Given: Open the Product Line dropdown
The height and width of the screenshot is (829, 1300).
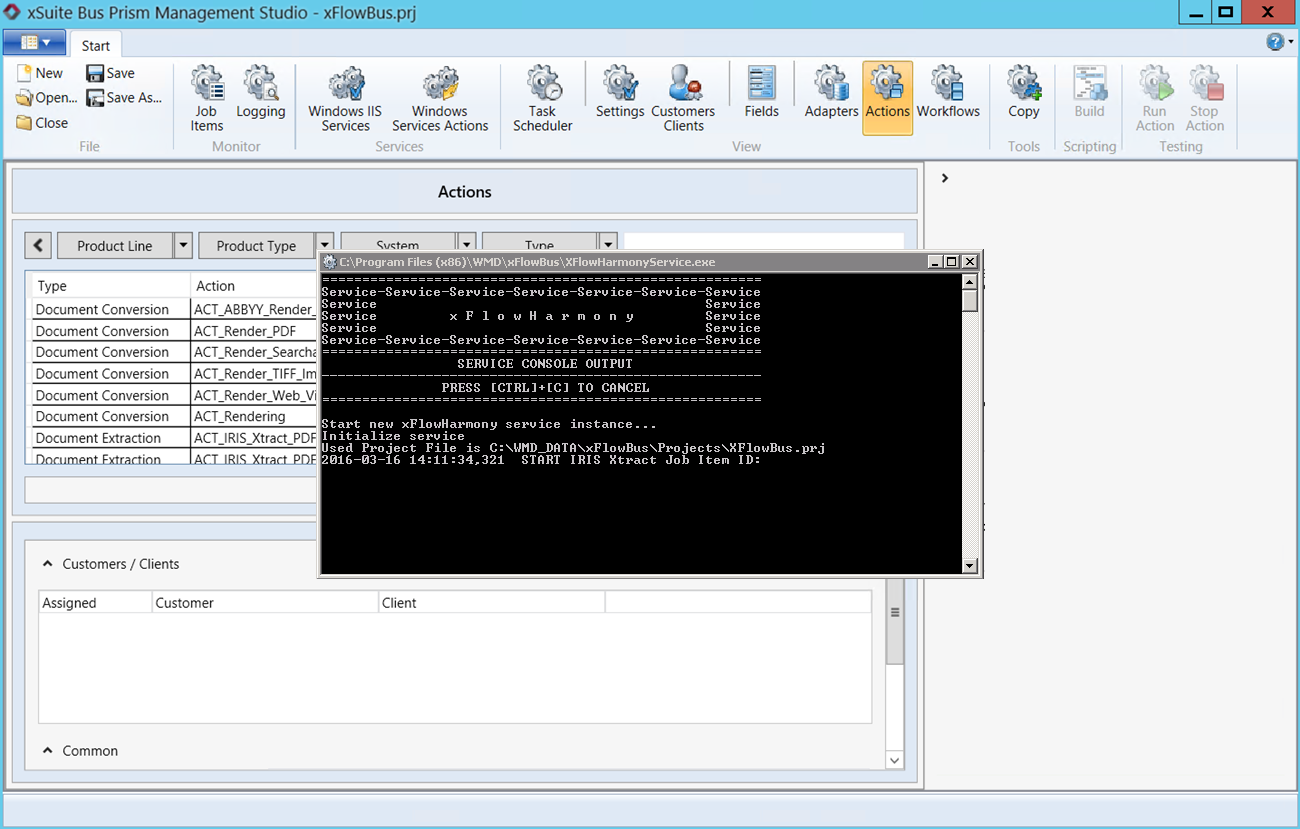Looking at the screenshot, I should click(184, 245).
